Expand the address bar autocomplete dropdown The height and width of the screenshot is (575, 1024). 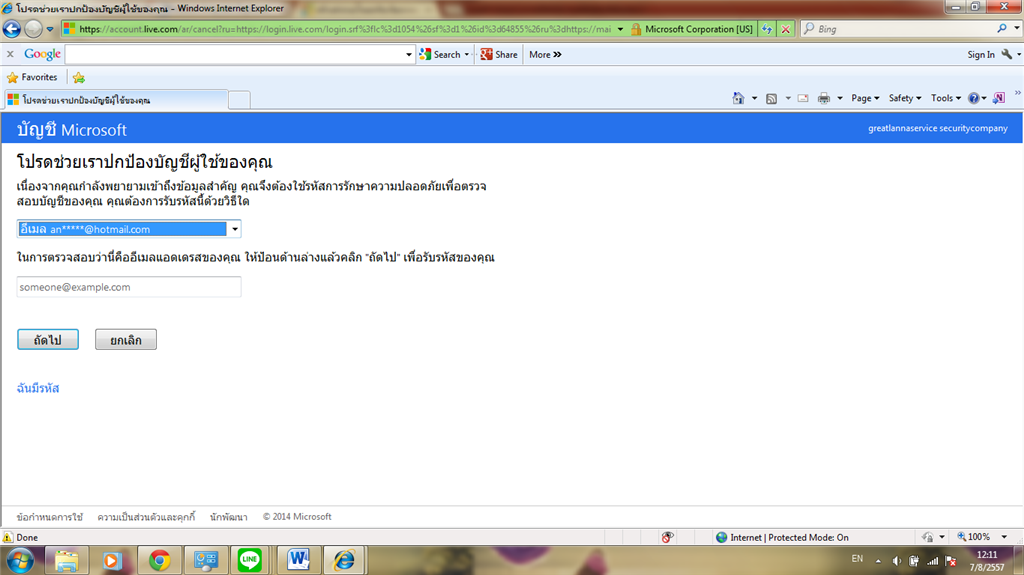click(x=620, y=29)
